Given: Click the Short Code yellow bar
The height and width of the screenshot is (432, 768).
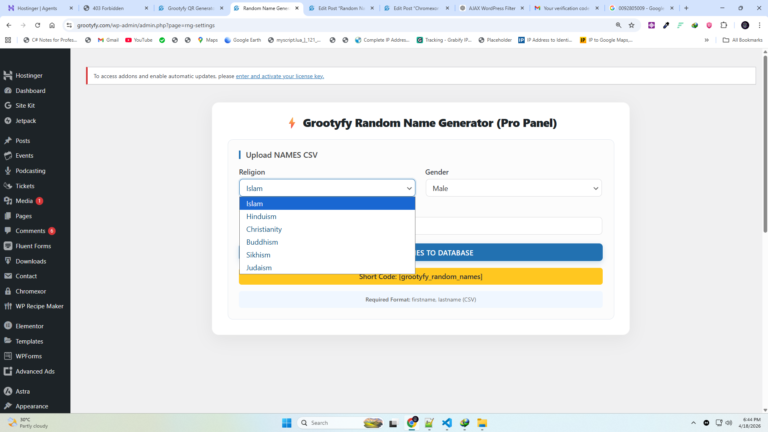Looking at the screenshot, I should 421,277.
